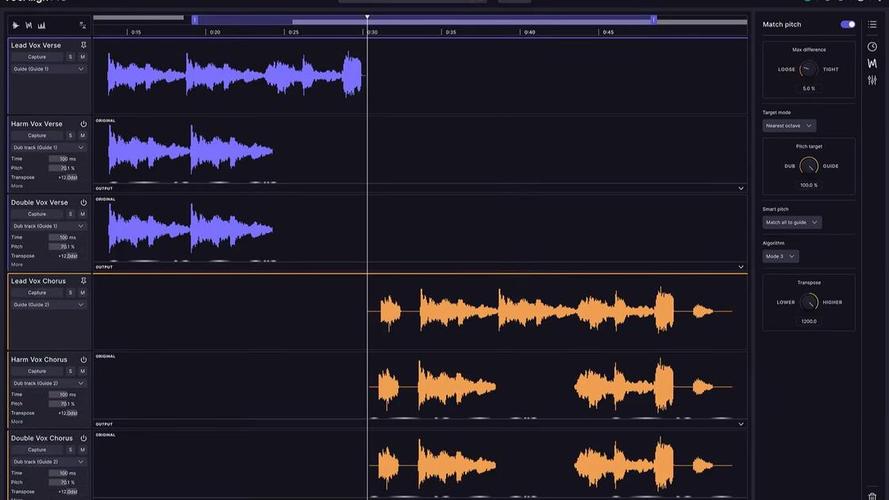Open Dub track dropdown on Double Vox Chorus
Image resolution: width=889 pixels, height=500 pixels.
(x=49, y=462)
